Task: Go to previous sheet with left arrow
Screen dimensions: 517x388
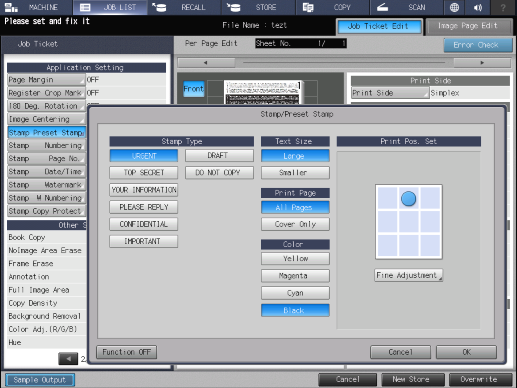Action: (x=206, y=62)
